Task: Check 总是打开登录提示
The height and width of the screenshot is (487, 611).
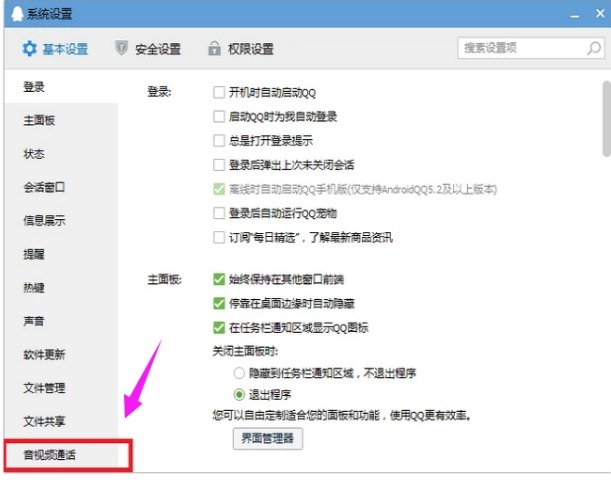Action: tap(219, 141)
